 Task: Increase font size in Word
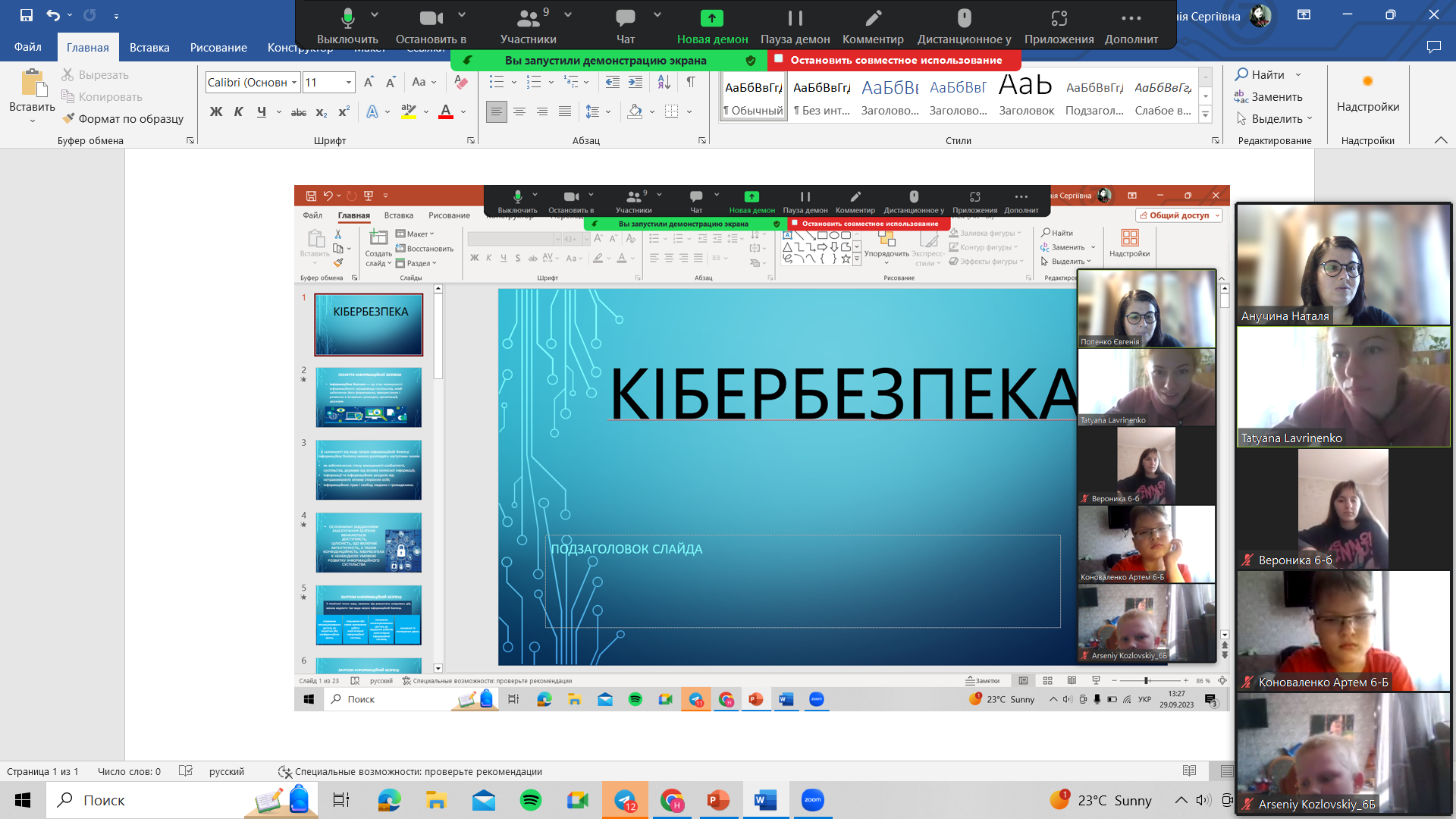(369, 82)
